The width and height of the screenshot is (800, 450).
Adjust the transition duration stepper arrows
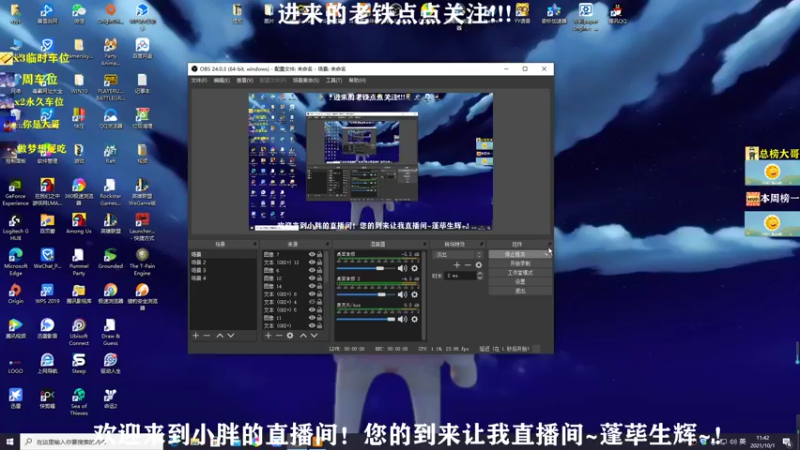(480, 276)
